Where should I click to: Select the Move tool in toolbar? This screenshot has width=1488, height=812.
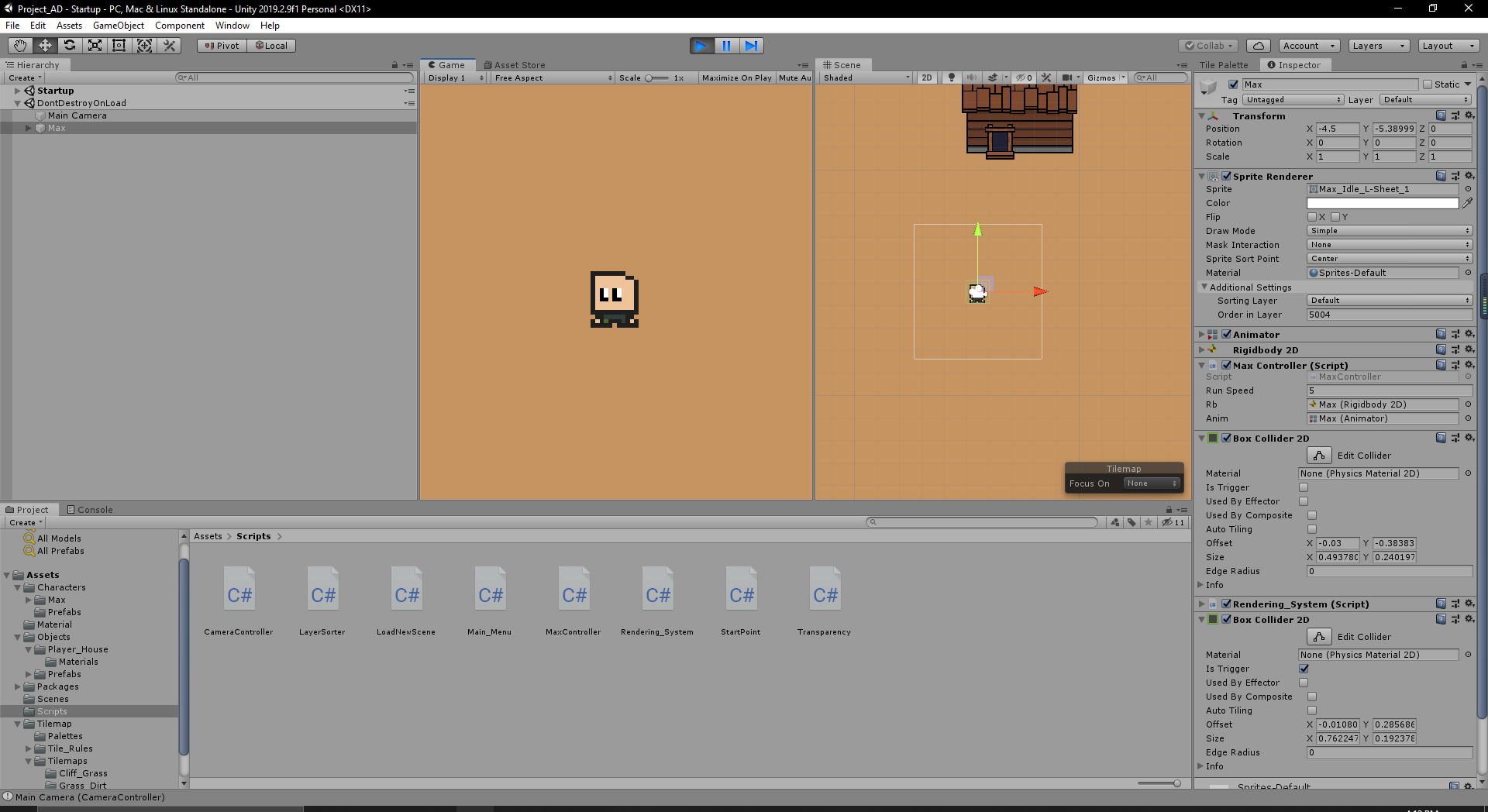[45, 46]
